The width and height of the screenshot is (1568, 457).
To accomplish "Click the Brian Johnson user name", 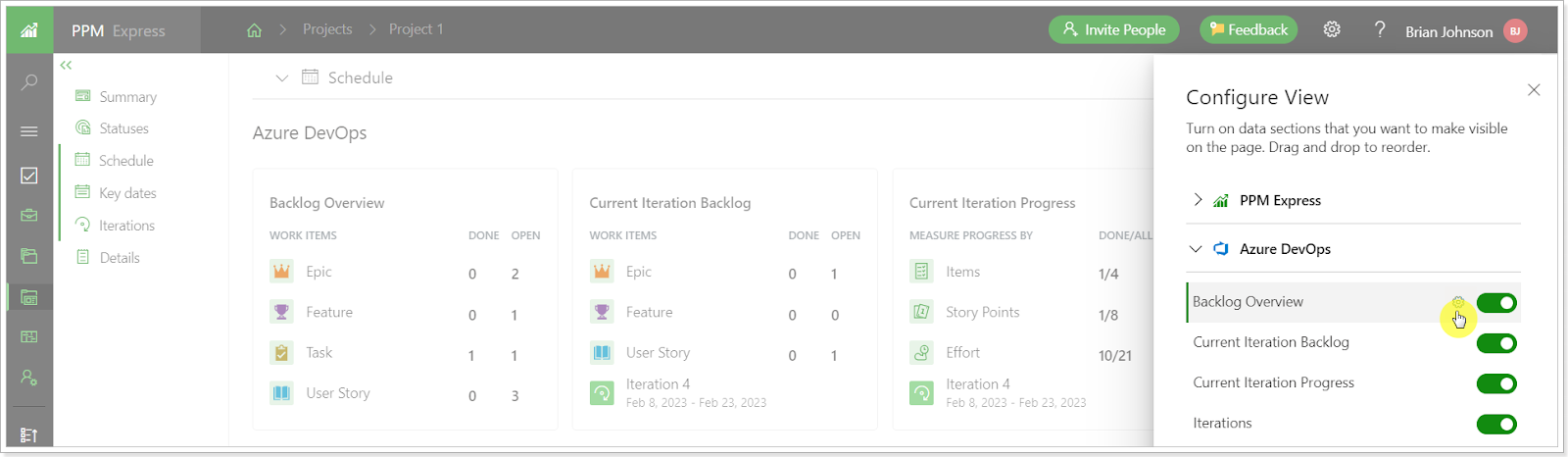I will click(1449, 31).
